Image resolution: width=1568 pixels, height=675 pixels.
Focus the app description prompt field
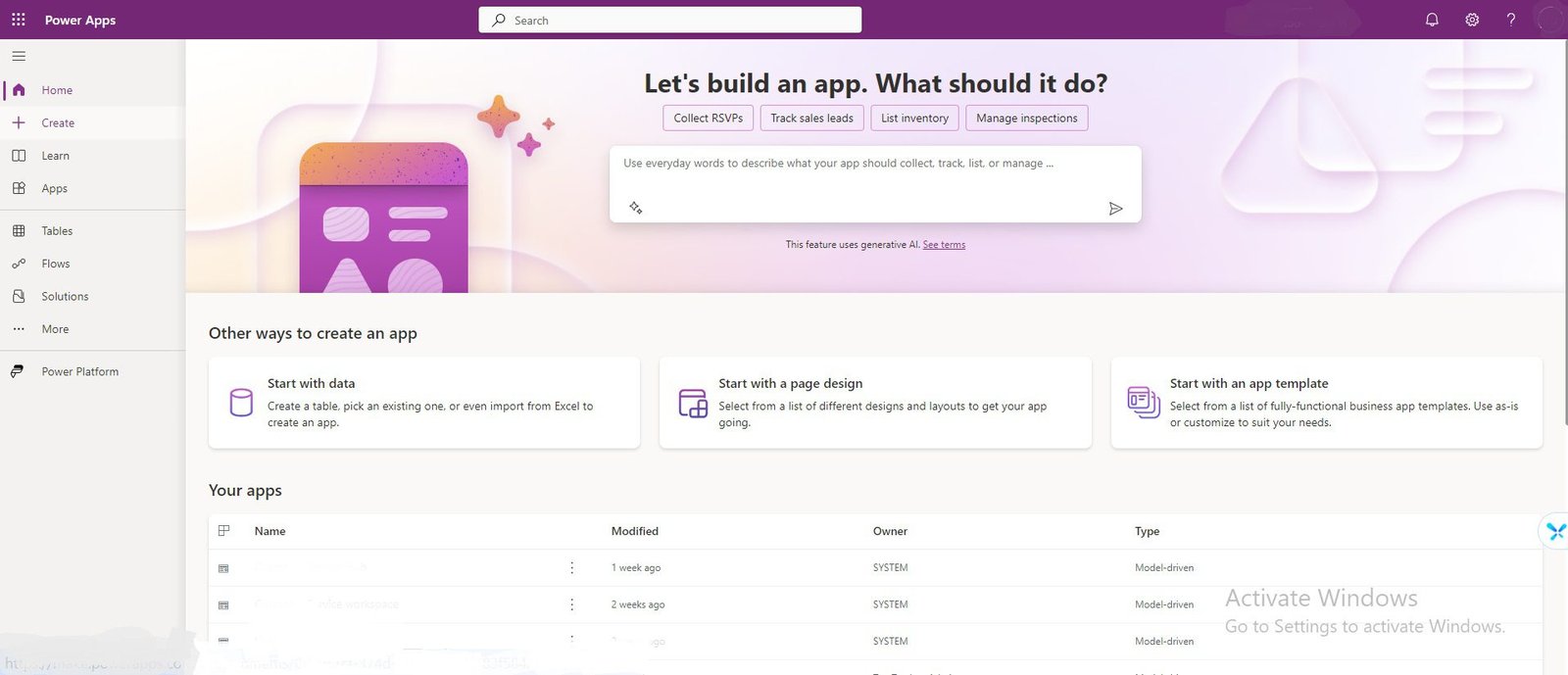(875, 184)
